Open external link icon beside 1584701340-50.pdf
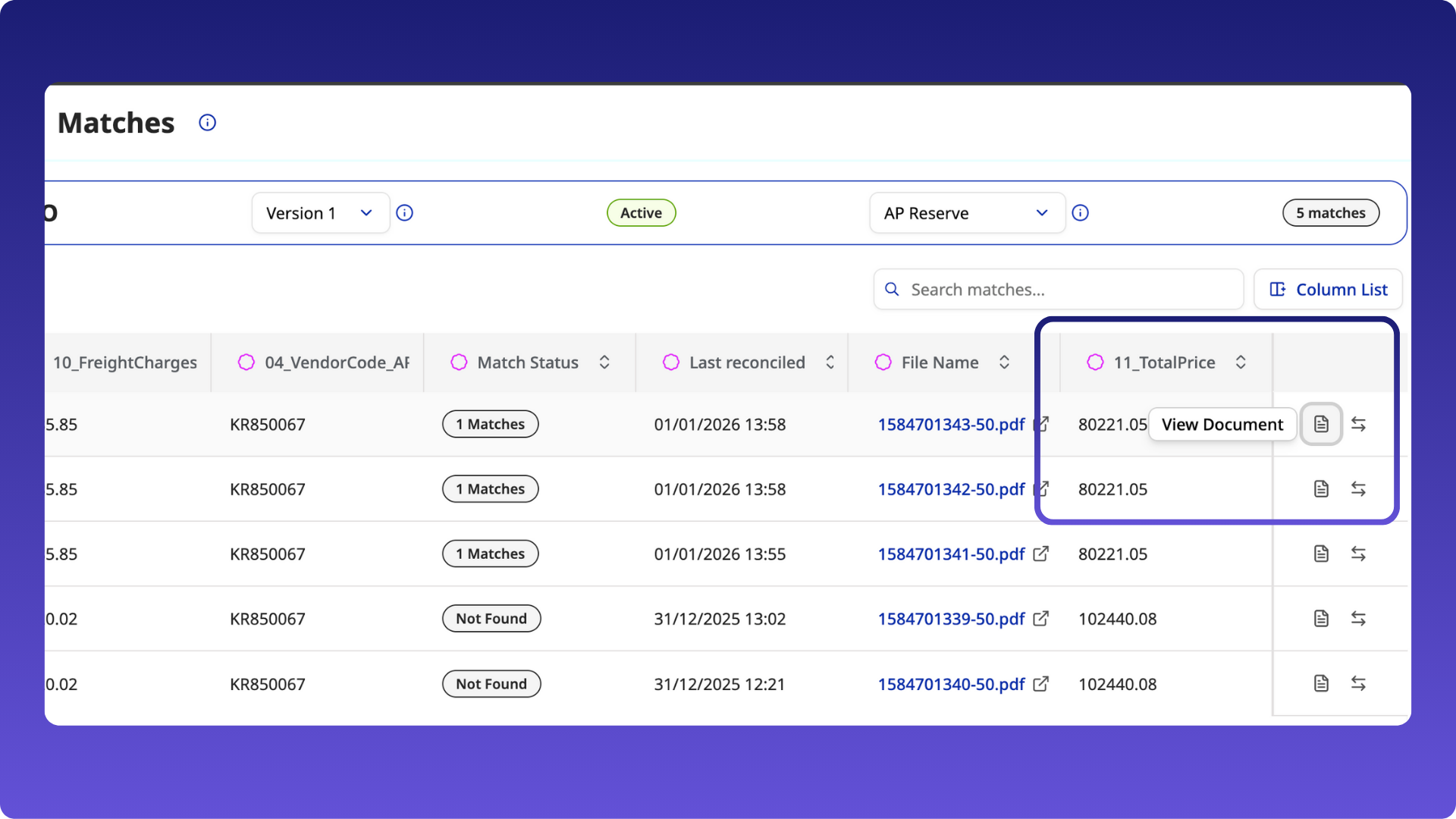 [1041, 684]
